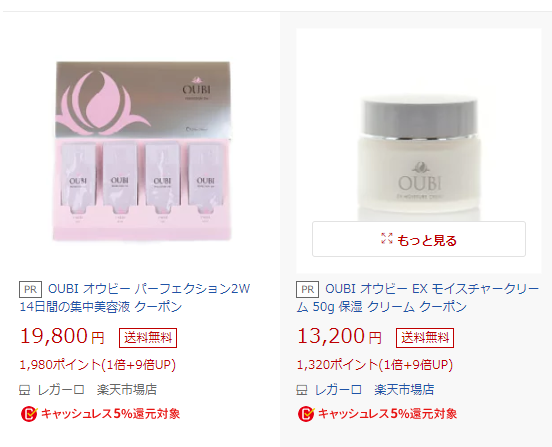Open the OUBI パーフェクション2W product title link
Image resolution: width=552 pixels, height=447 pixels.
coord(134,298)
